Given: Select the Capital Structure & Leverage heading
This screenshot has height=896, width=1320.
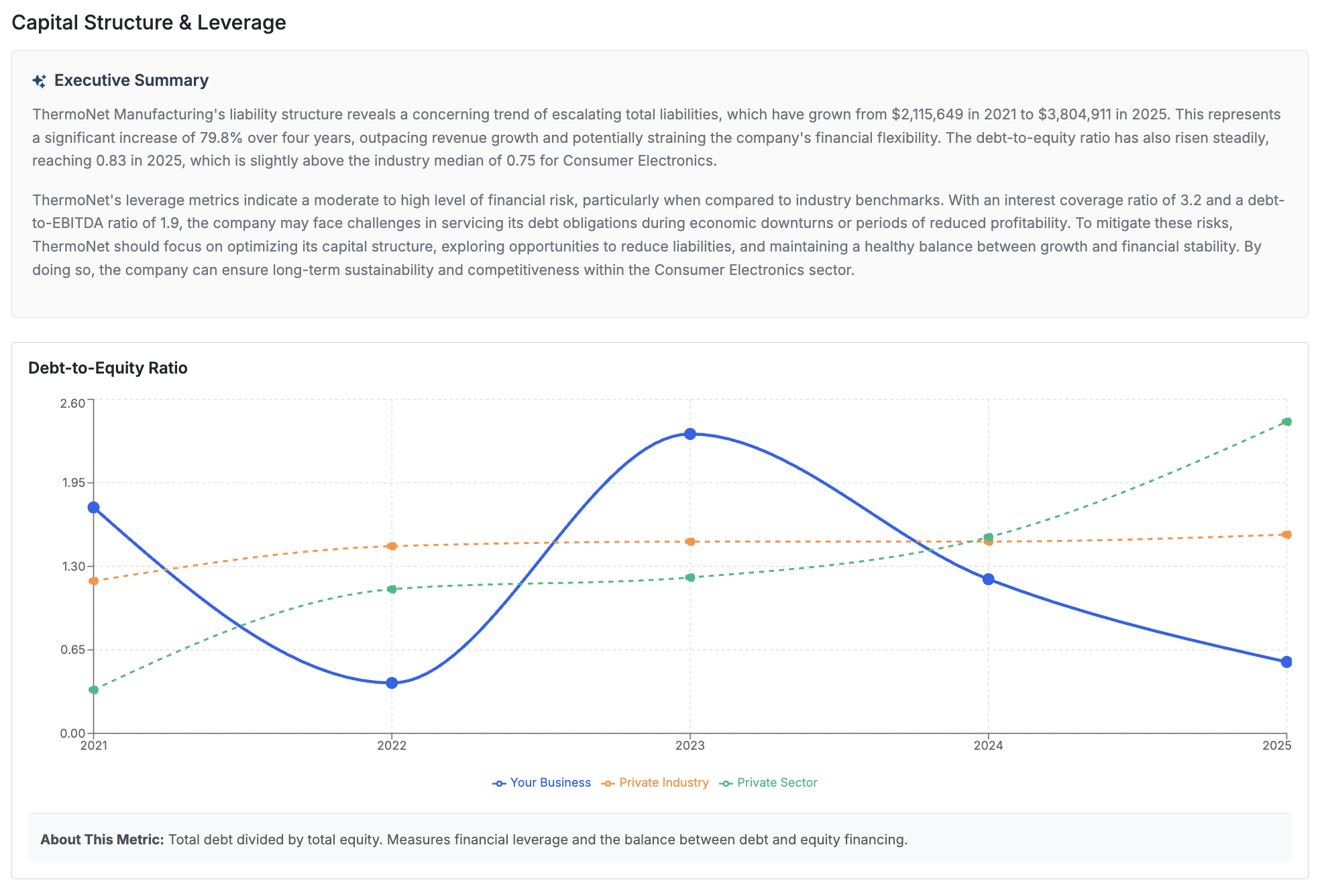Looking at the screenshot, I should pos(149,22).
